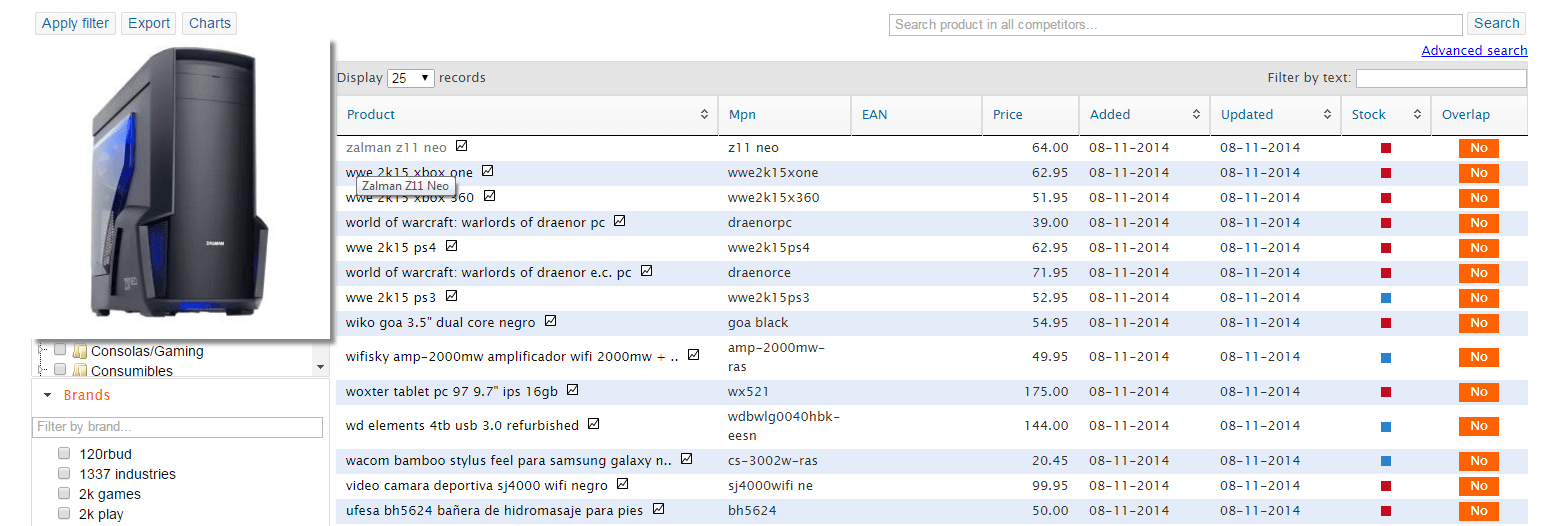
Task: Open chart icon beside warlords of draenor e.c. pc
Action: click(646, 271)
